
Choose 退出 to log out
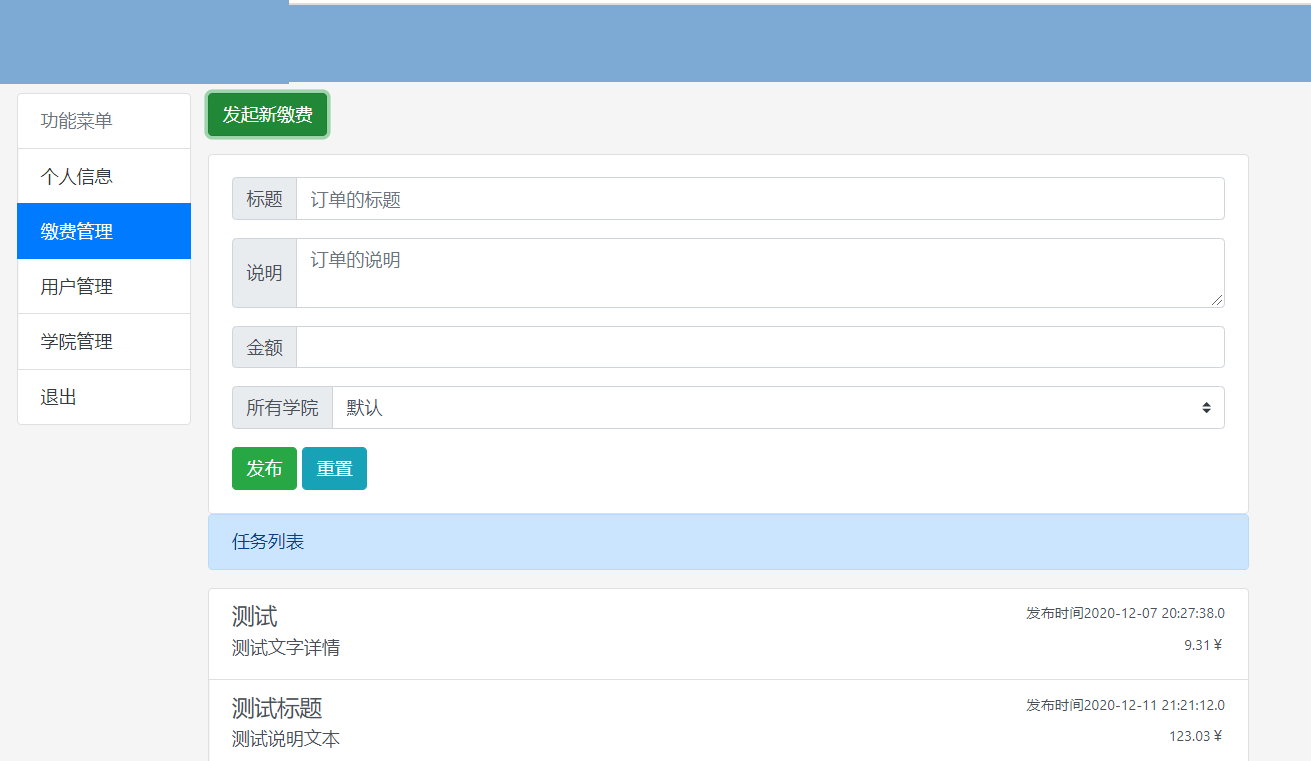click(x=104, y=397)
